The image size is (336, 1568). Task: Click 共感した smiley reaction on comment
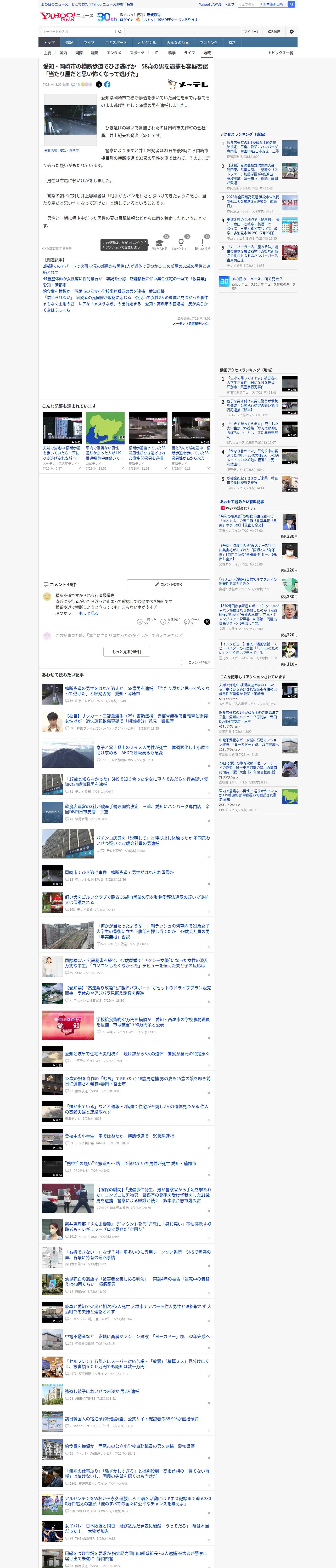point(140,621)
